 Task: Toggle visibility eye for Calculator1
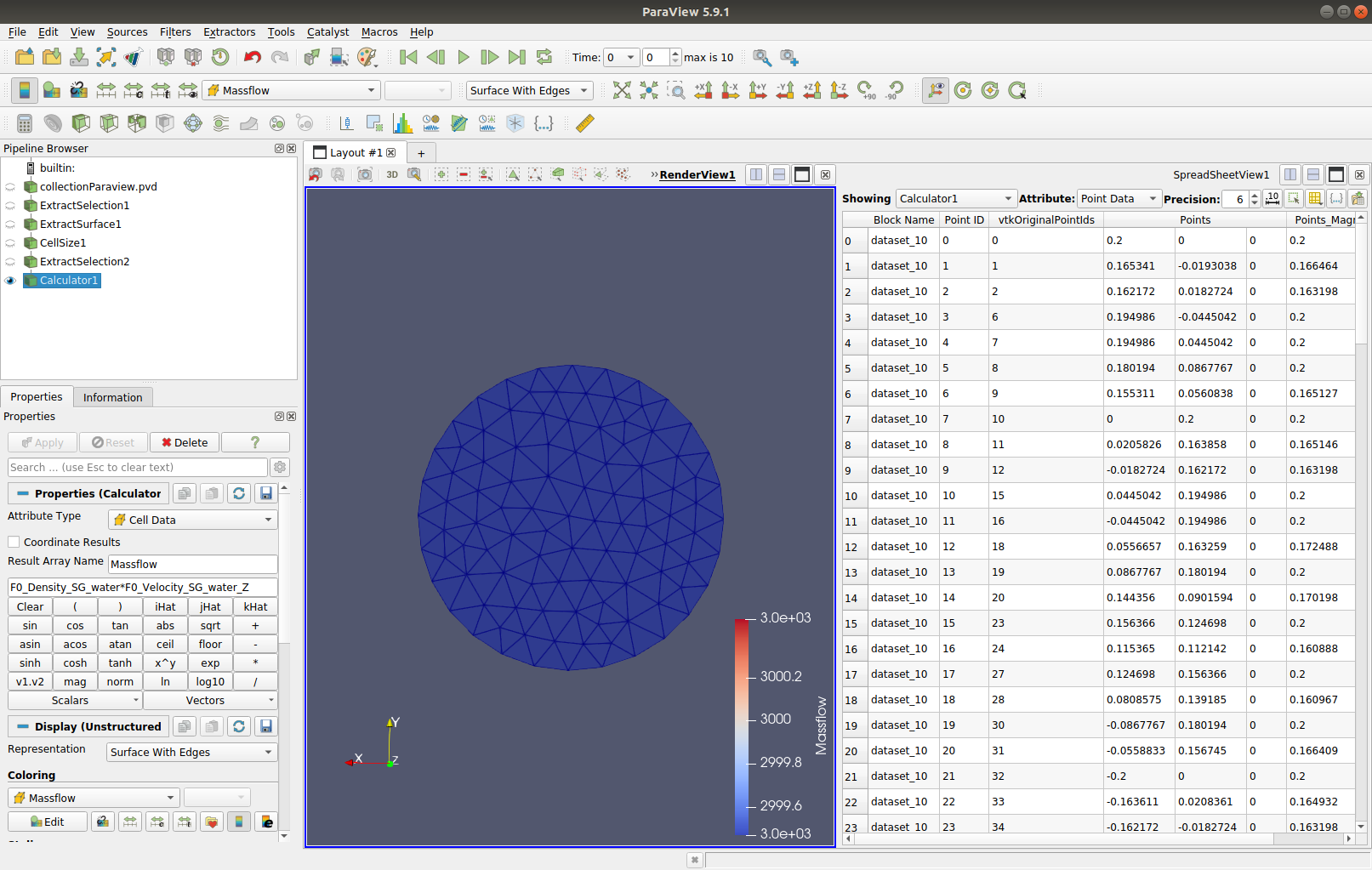click(10, 281)
